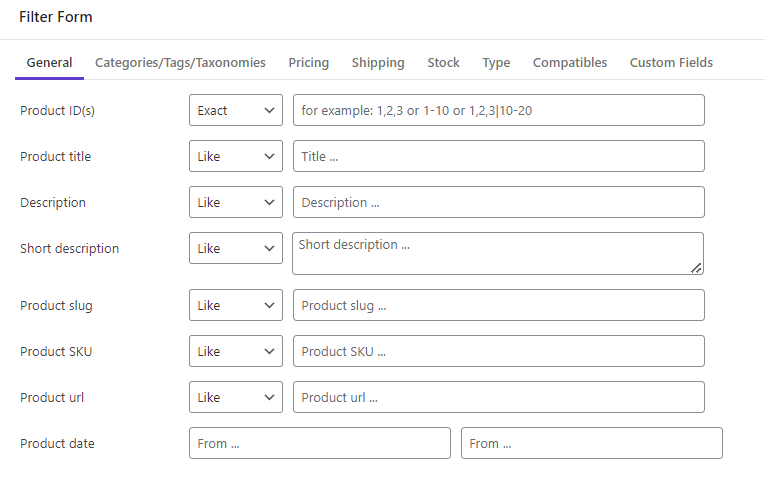Image resolution: width=765 pixels, height=493 pixels.
Task: Switch to the Categories/Tags/Taxonomies tab
Action: (x=180, y=63)
